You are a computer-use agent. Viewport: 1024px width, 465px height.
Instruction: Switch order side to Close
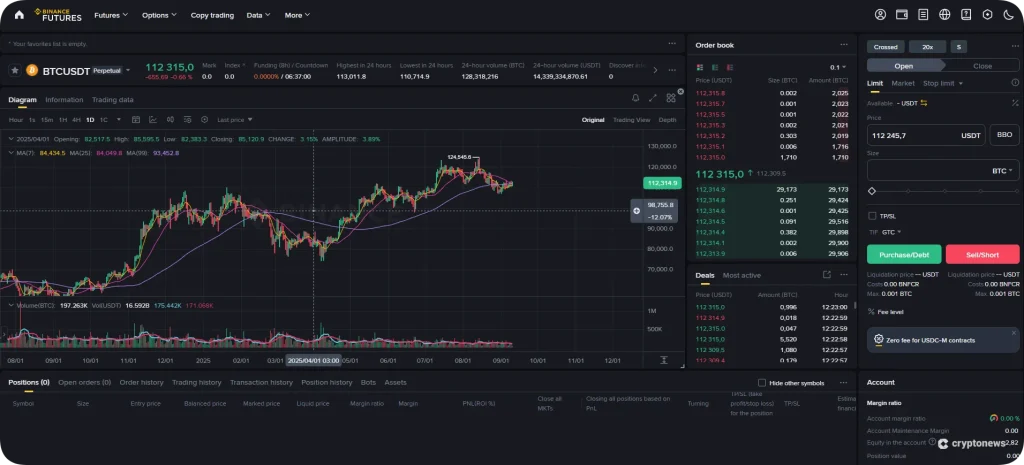click(x=981, y=65)
